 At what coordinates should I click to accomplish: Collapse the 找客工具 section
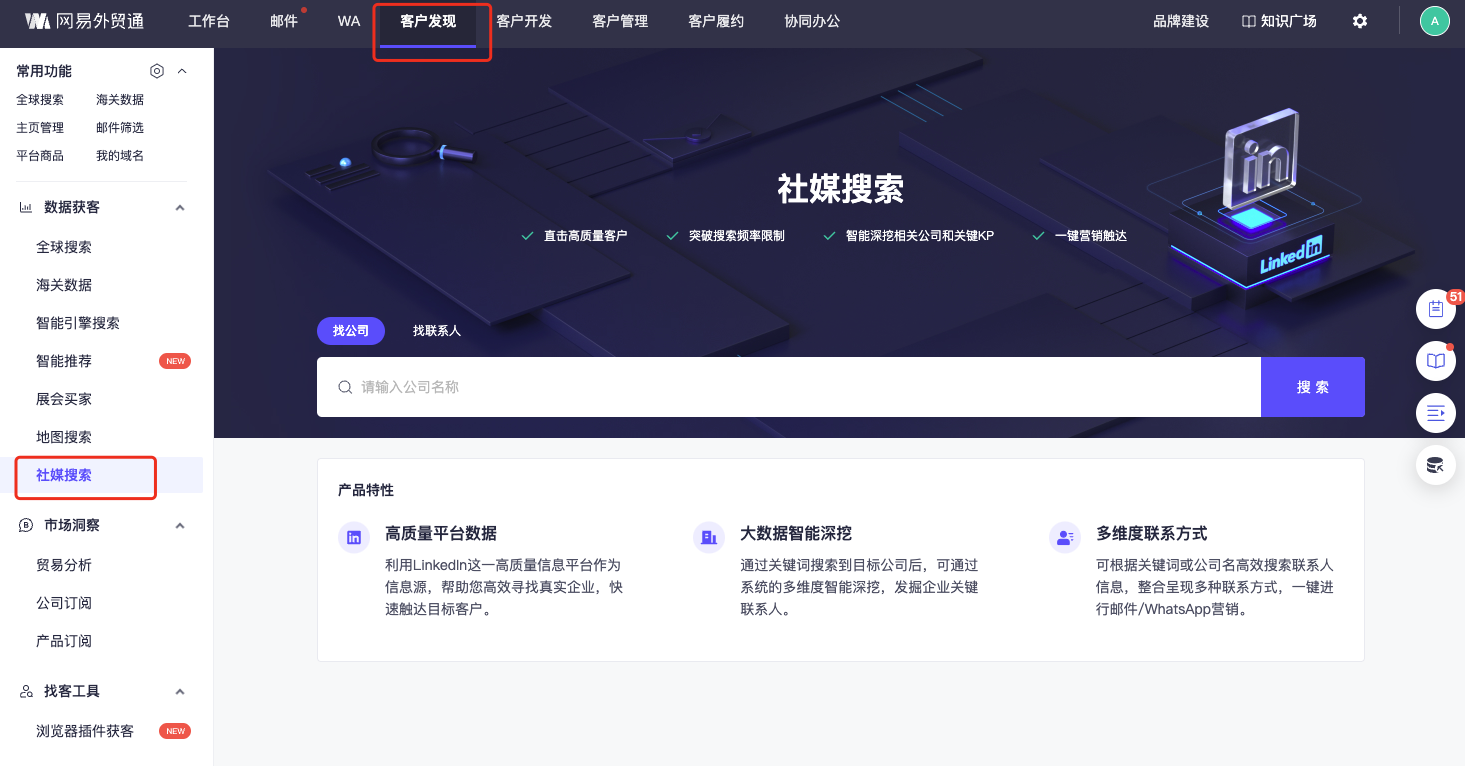pos(180,691)
